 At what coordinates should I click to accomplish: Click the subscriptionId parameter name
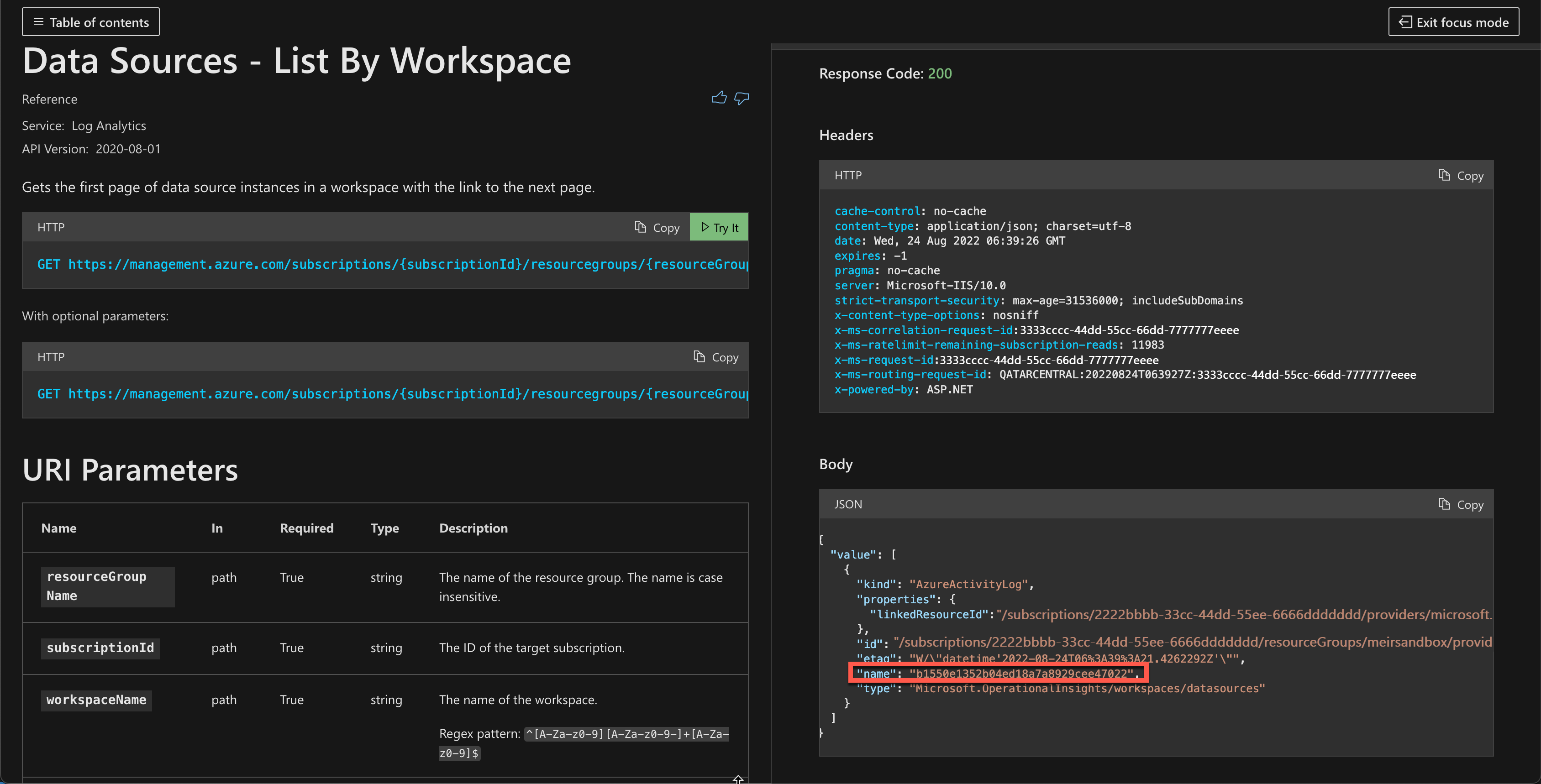[100, 648]
